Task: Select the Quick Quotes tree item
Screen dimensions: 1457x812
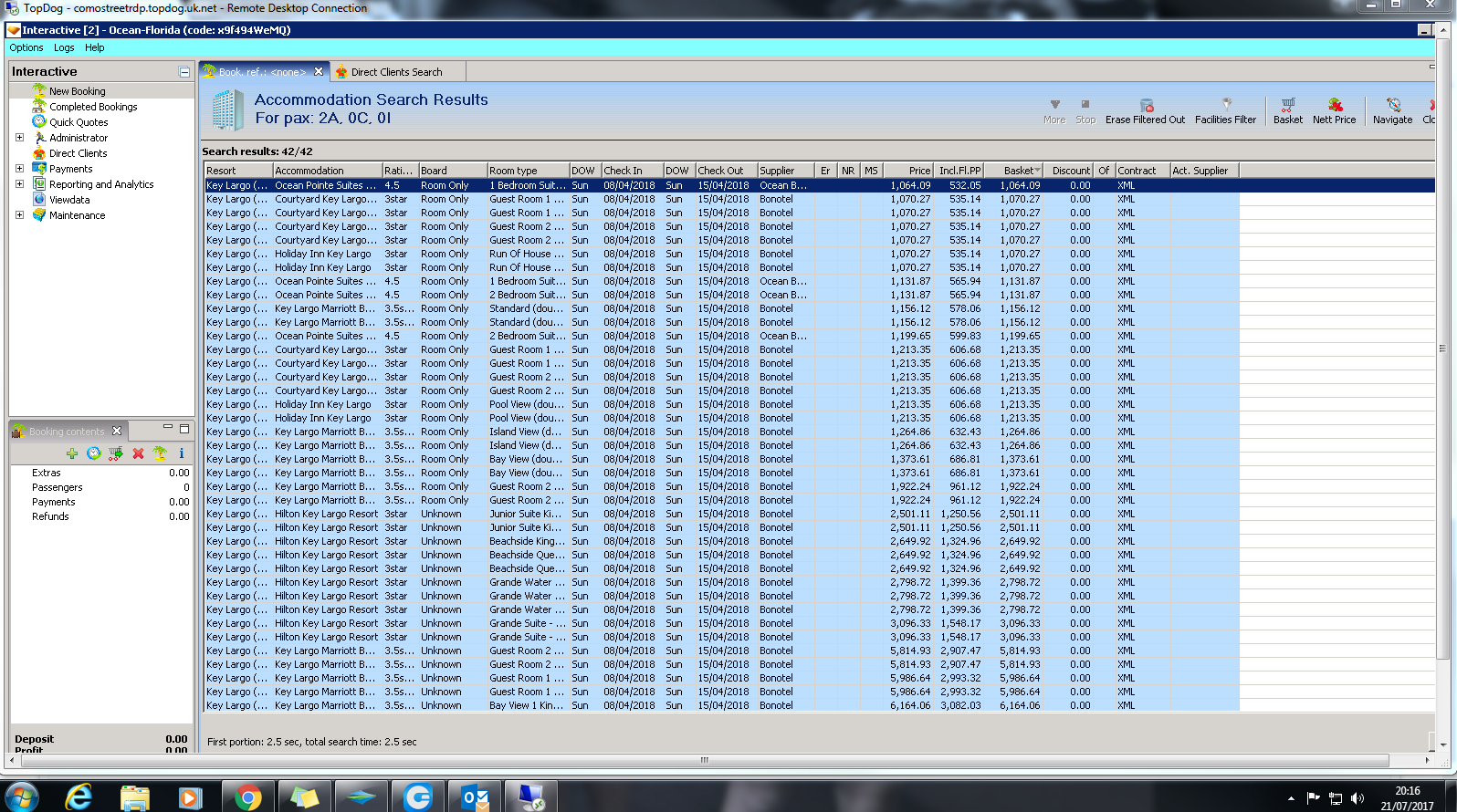Action: (x=79, y=122)
